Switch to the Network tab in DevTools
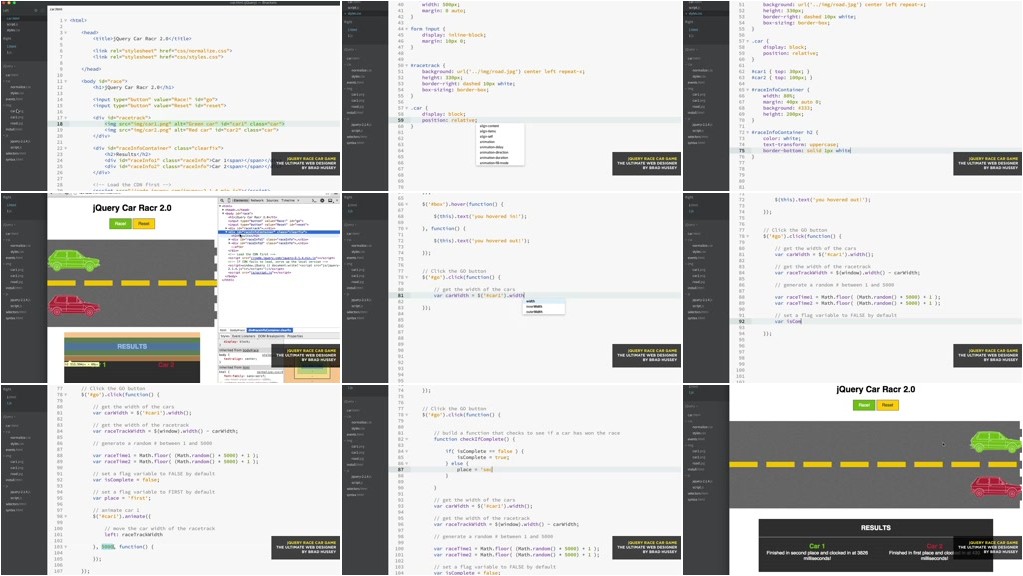This screenshot has width=1023, height=576. [257, 200]
